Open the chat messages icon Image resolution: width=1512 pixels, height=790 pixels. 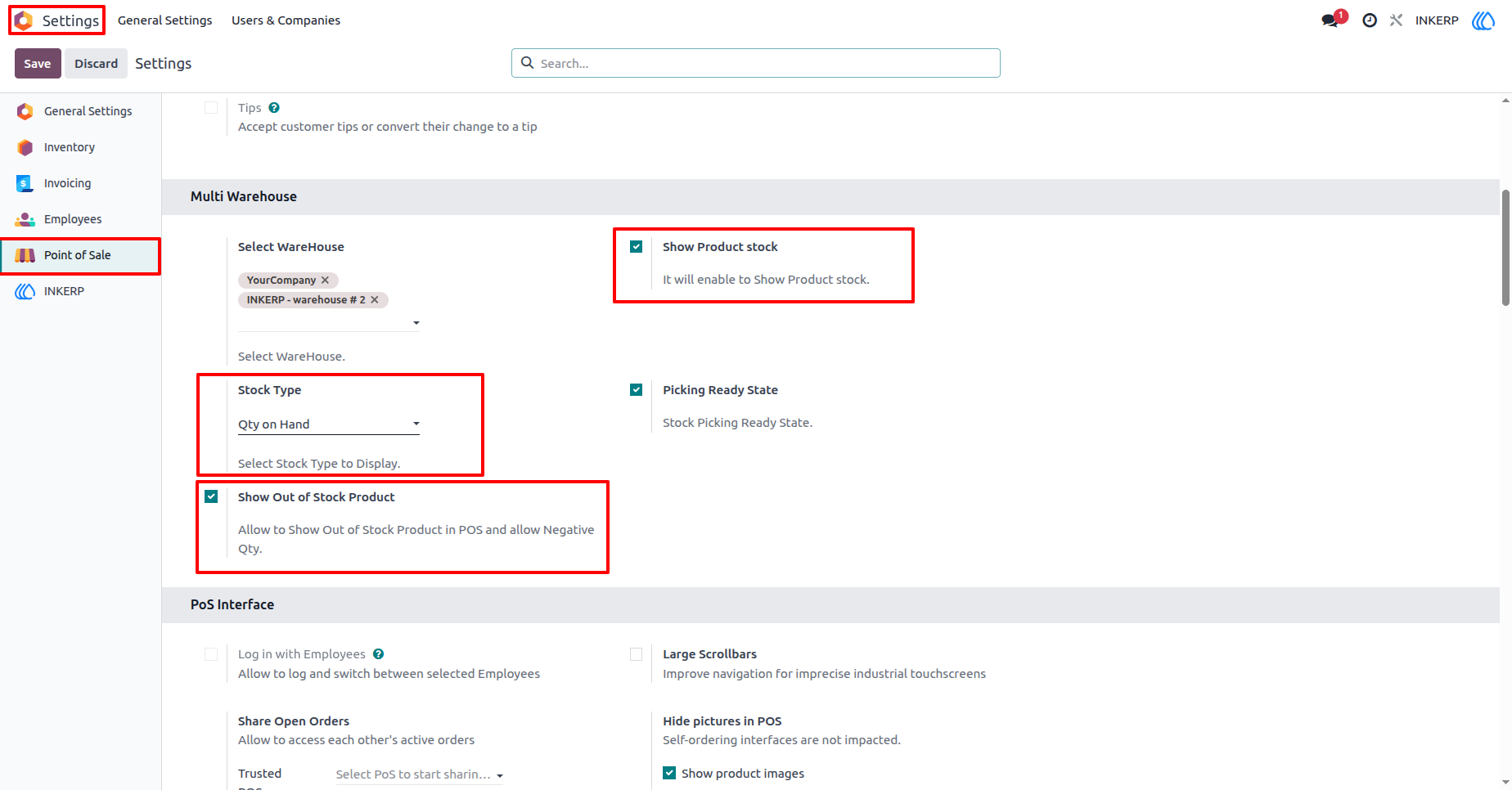click(1330, 20)
